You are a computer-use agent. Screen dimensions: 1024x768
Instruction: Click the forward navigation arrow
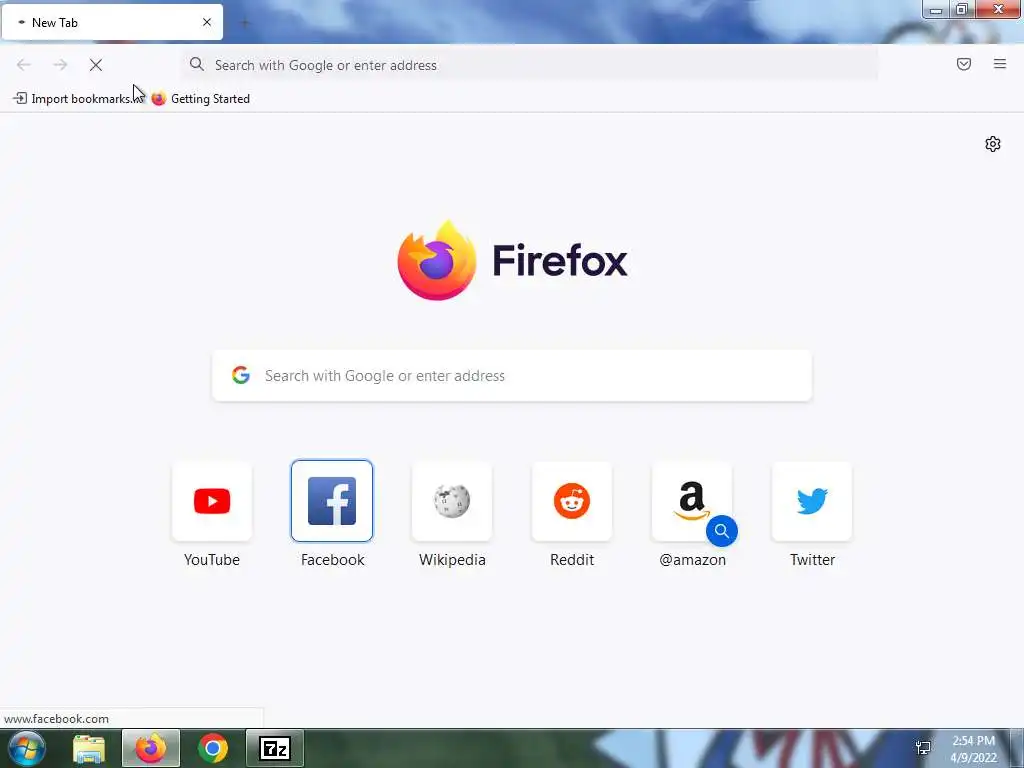[x=60, y=65]
